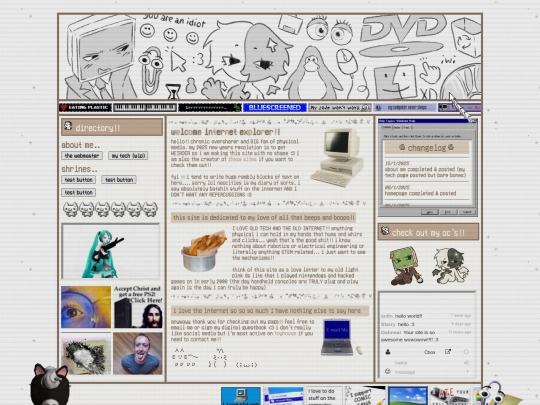The image size is (540, 405).
Task: Click the 'I love to do stuff on the computer' stamp
Action: [324, 396]
